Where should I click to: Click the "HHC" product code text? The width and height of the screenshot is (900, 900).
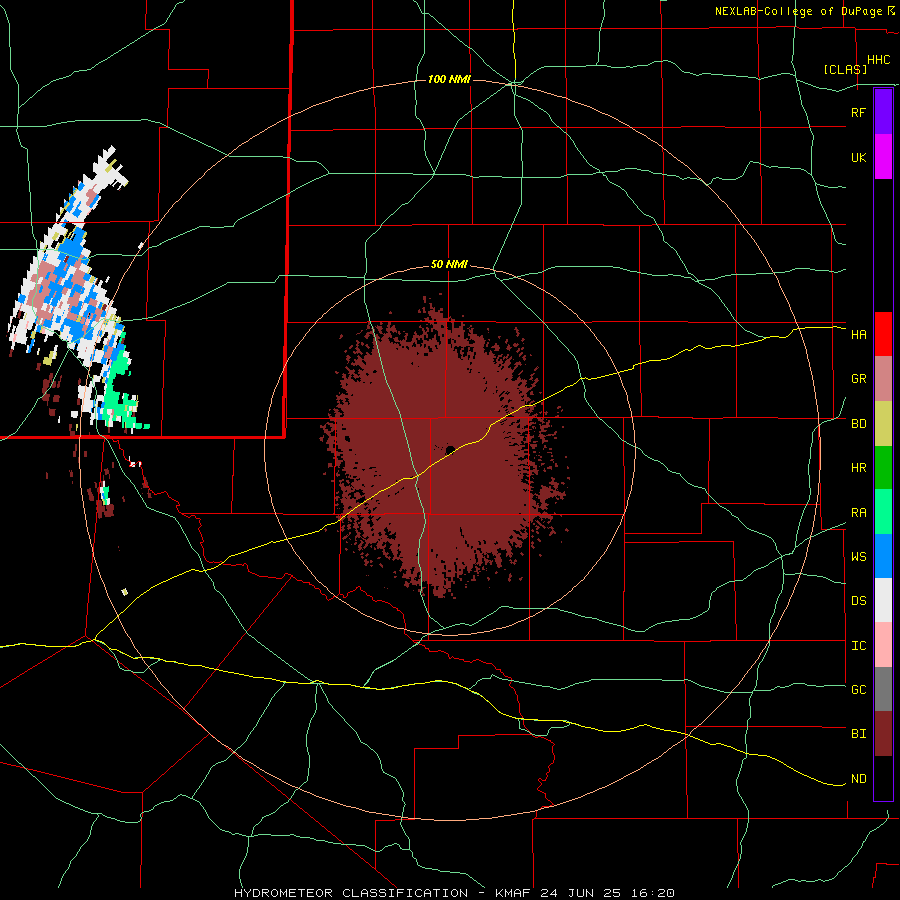[879, 60]
